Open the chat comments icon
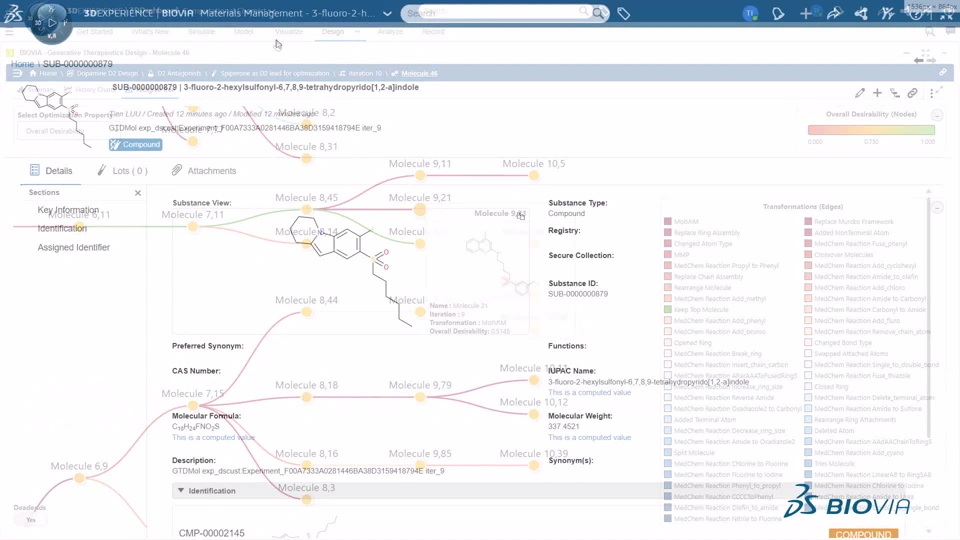This screenshot has width=960, height=540. tap(950, 32)
